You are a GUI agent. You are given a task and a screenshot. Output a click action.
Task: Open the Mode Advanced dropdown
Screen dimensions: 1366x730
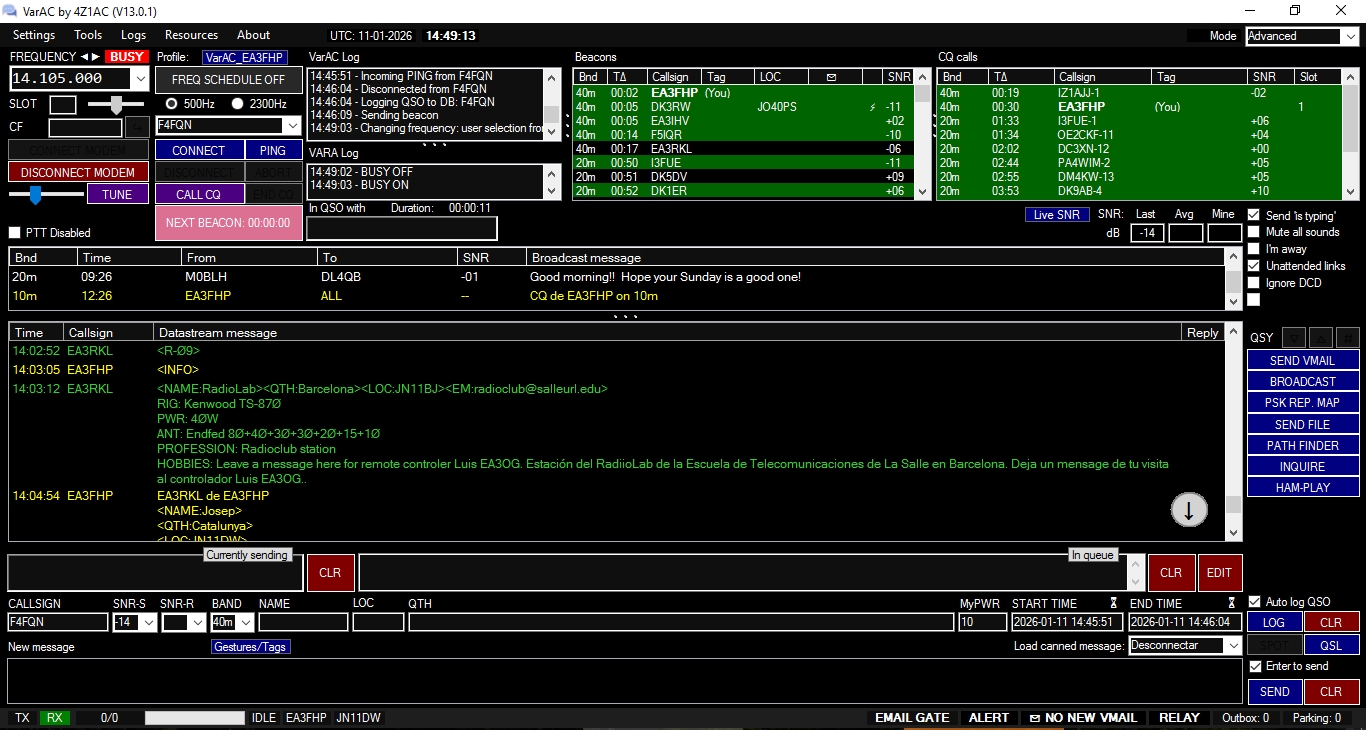point(1350,37)
